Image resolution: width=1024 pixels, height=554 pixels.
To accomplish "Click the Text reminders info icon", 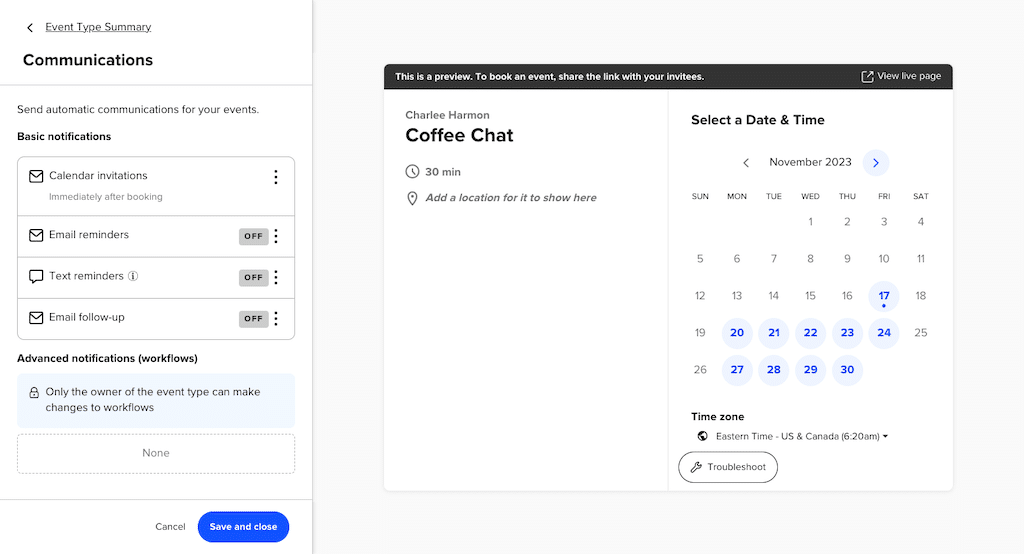I will point(133,276).
